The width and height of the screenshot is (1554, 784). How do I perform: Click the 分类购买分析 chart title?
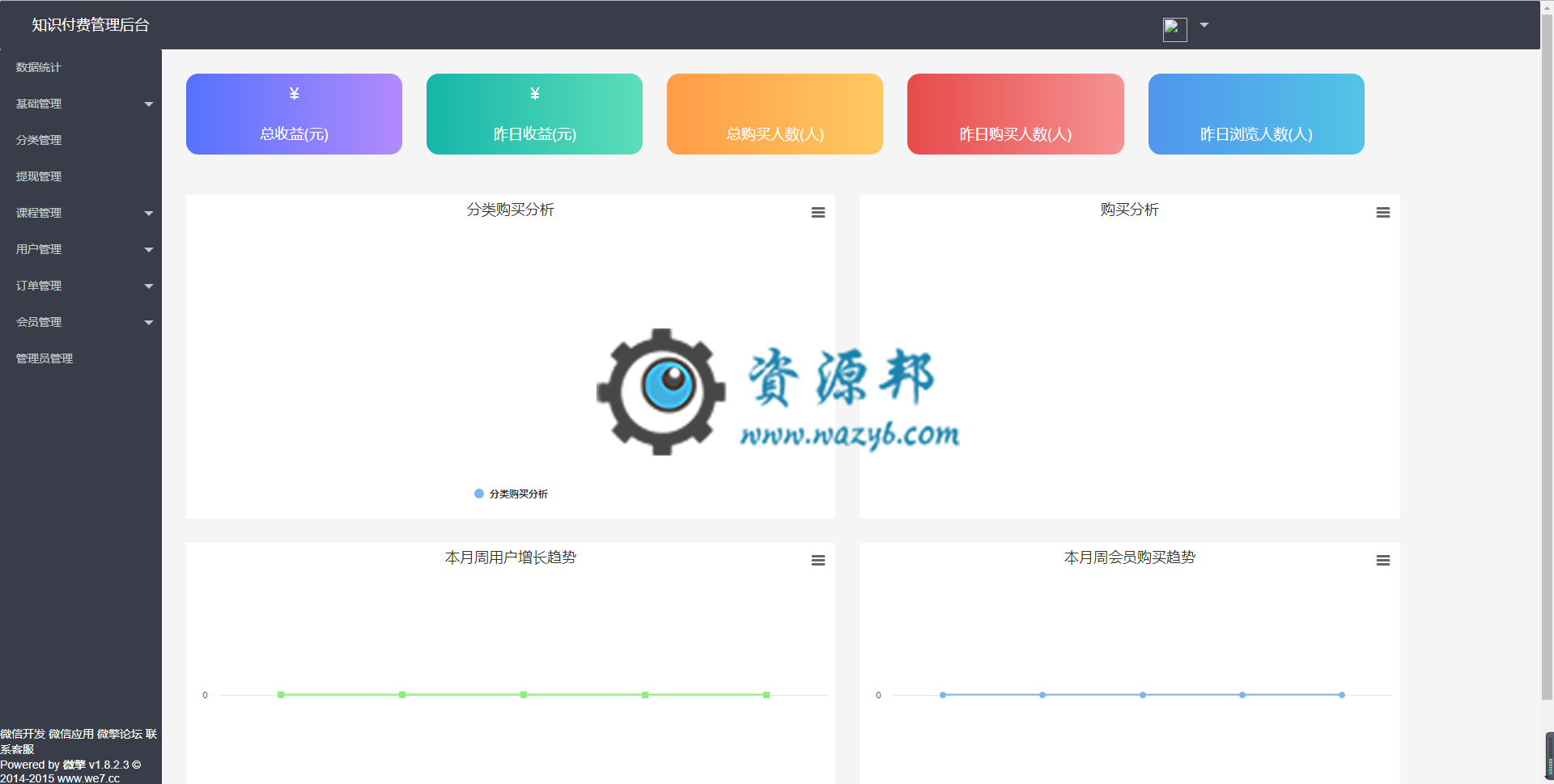point(511,210)
